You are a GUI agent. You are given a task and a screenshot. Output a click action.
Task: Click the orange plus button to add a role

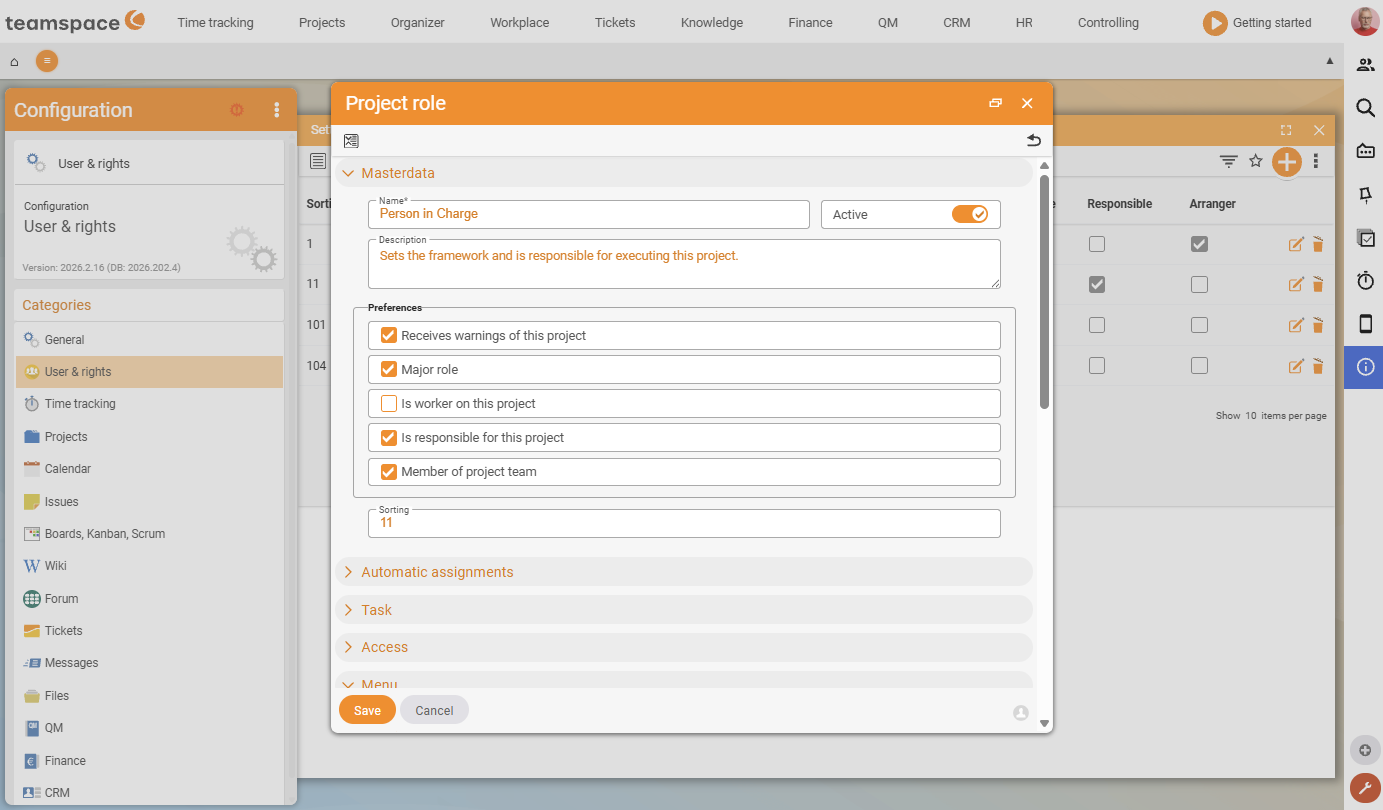1286,161
